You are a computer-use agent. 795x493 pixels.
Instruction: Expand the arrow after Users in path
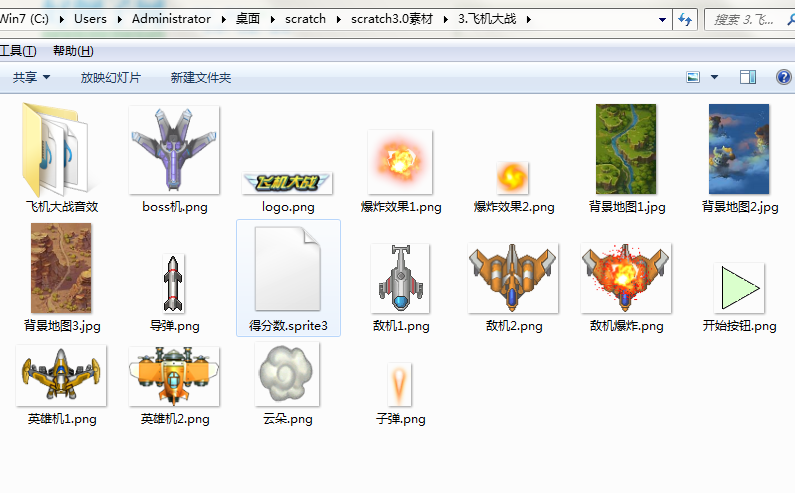pos(120,20)
